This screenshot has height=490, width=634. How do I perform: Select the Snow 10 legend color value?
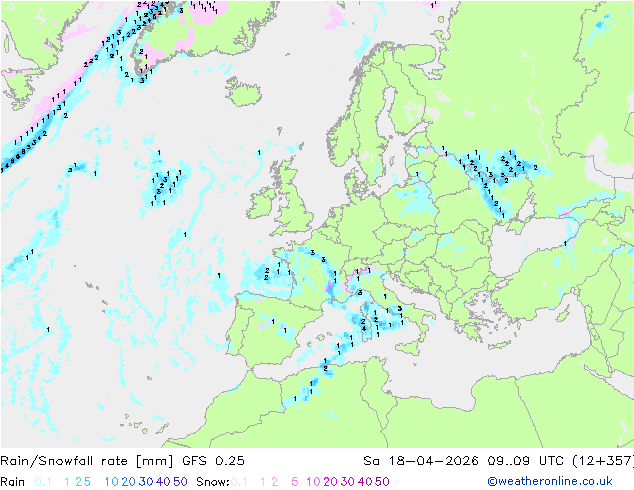tap(313, 482)
